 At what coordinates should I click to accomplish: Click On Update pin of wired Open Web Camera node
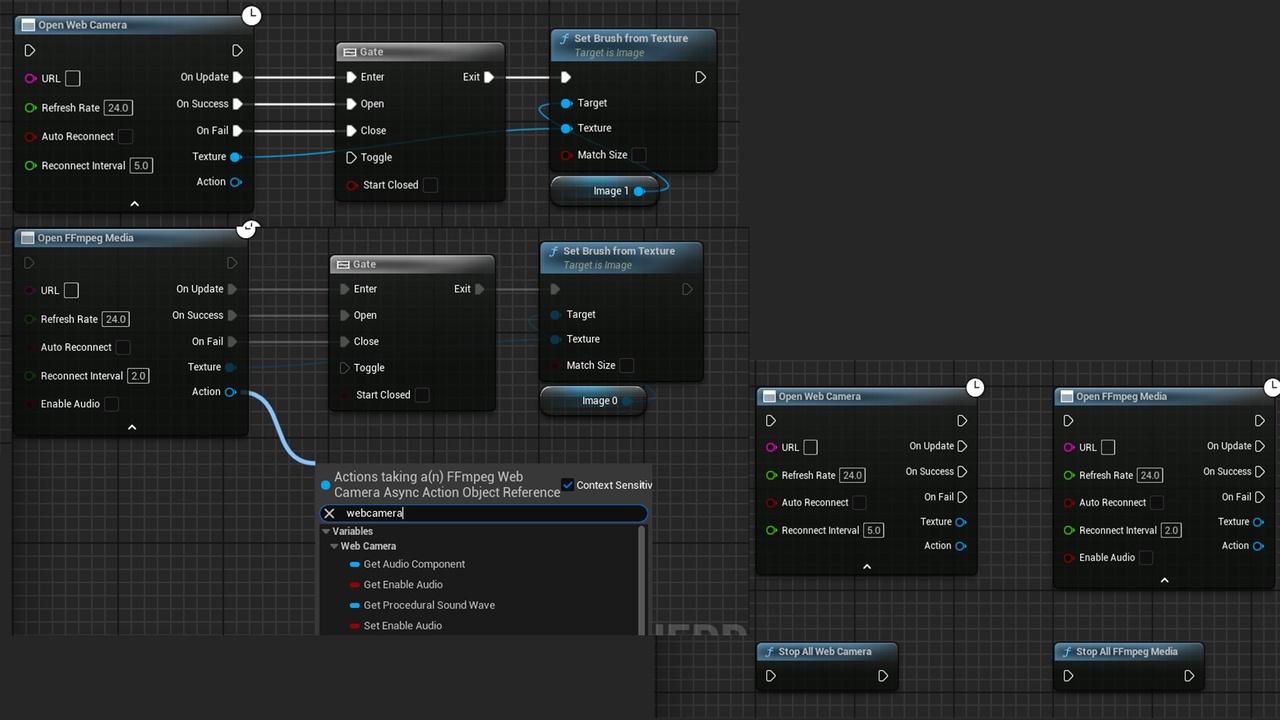(x=238, y=77)
